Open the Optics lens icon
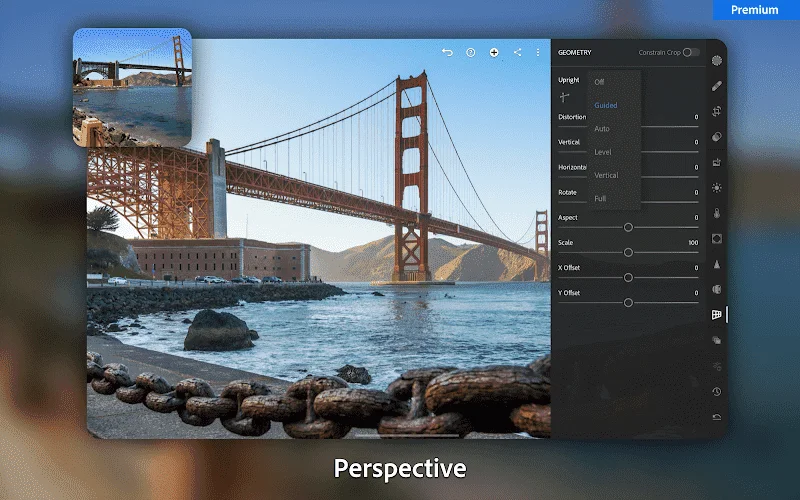800x500 pixels. tap(717, 289)
